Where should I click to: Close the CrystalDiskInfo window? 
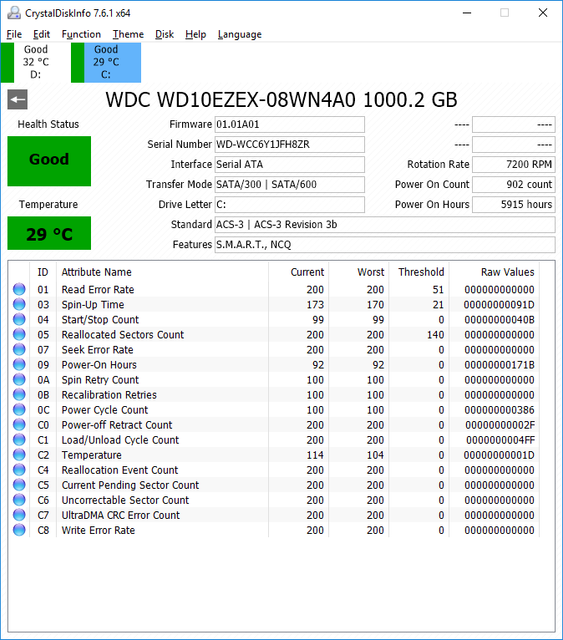point(543,13)
